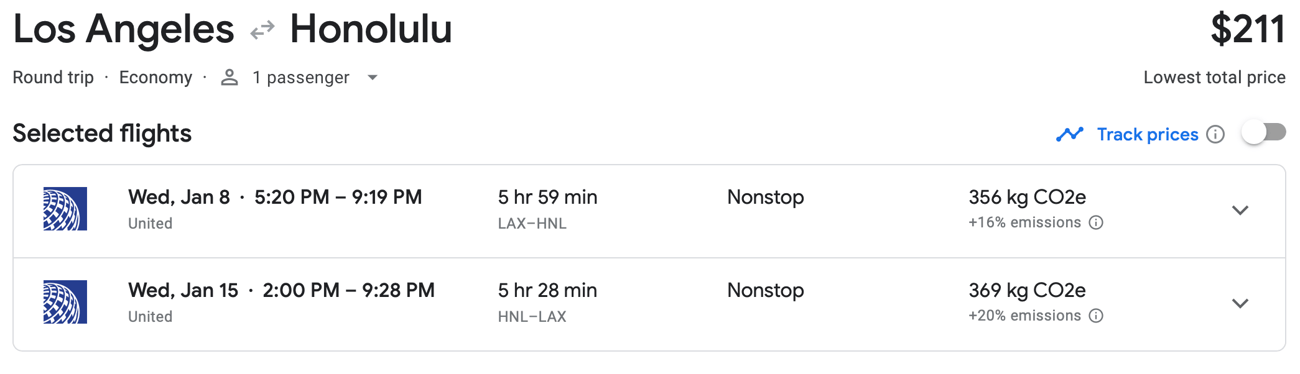
Task: Open emissions info icon for +16% emissions
Action: pyautogui.click(x=1096, y=223)
